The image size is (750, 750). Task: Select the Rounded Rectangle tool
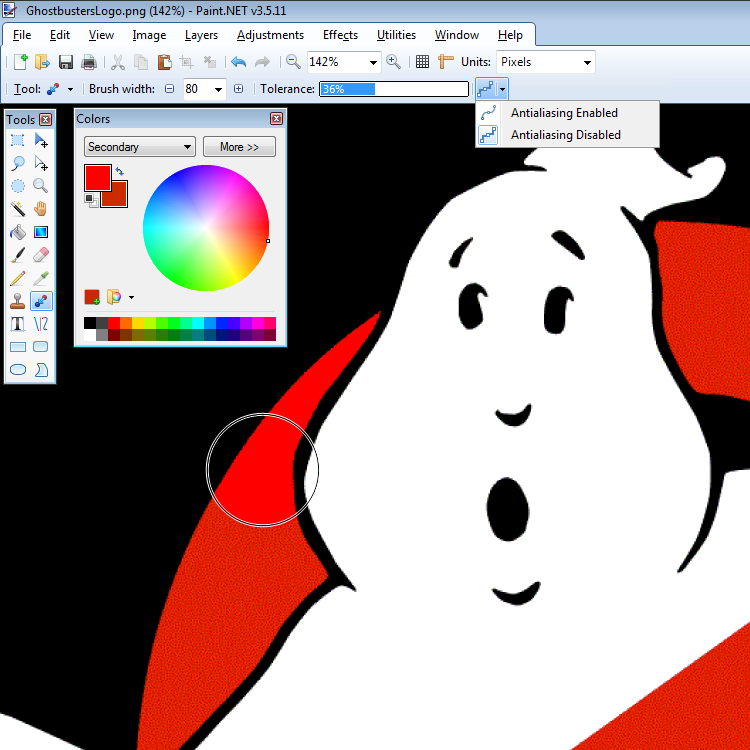tap(41, 347)
